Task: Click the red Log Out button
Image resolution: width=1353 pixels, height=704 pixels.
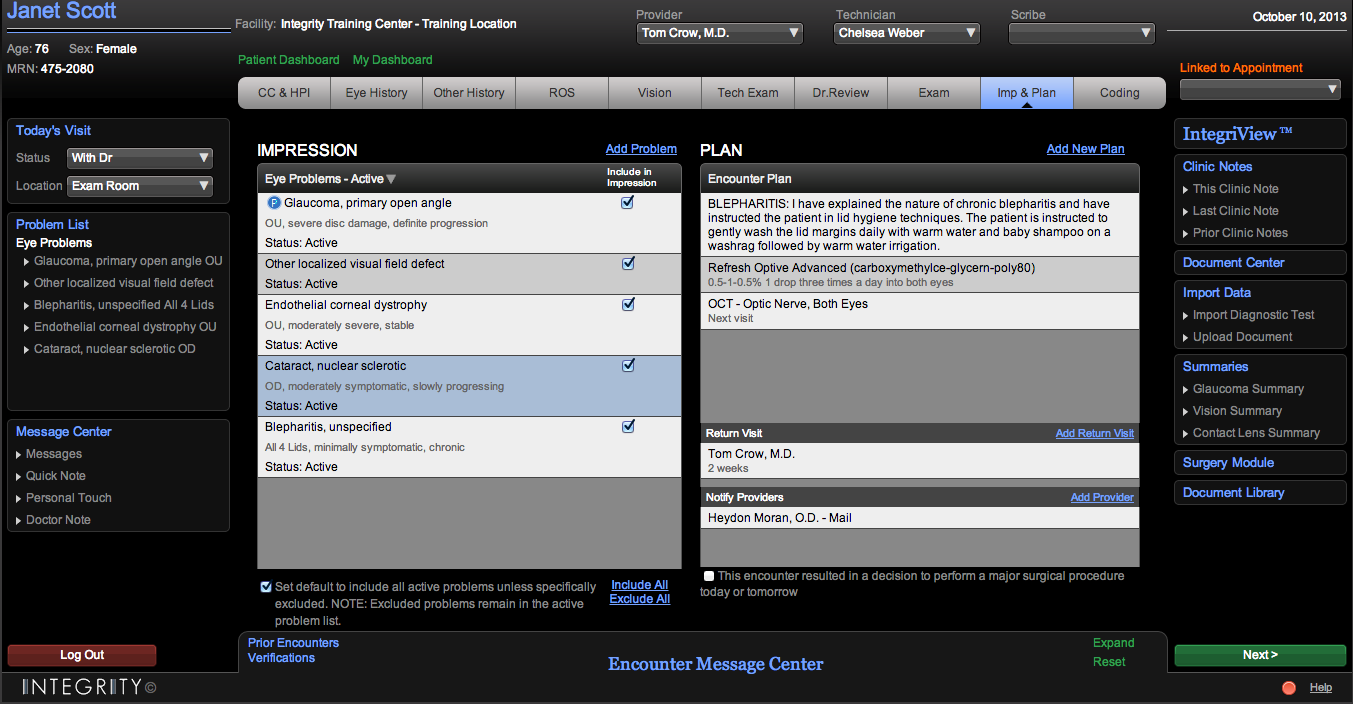Action: pyautogui.click(x=82, y=655)
